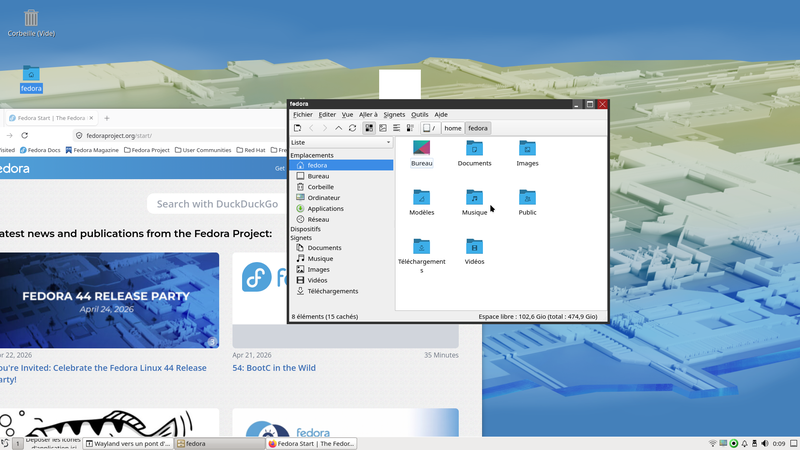Switch to Fedora Start Firefox taskbar button
Screen dimensions: 800x450
(x=311, y=443)
